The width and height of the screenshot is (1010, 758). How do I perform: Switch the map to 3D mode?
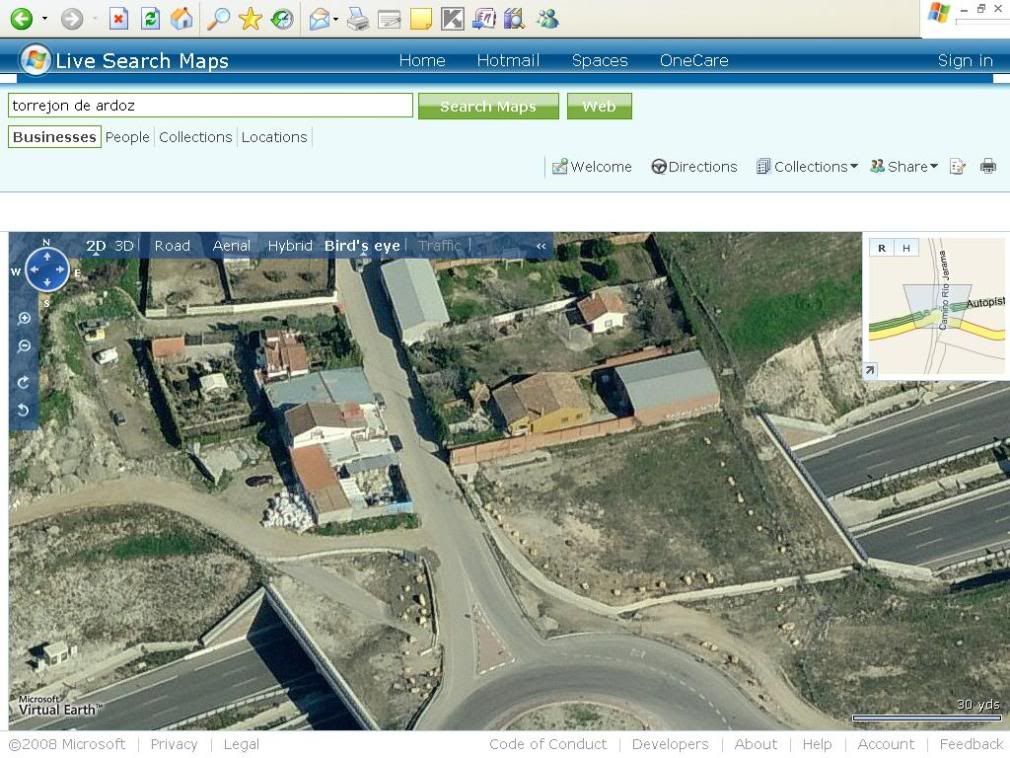[124, 246]
